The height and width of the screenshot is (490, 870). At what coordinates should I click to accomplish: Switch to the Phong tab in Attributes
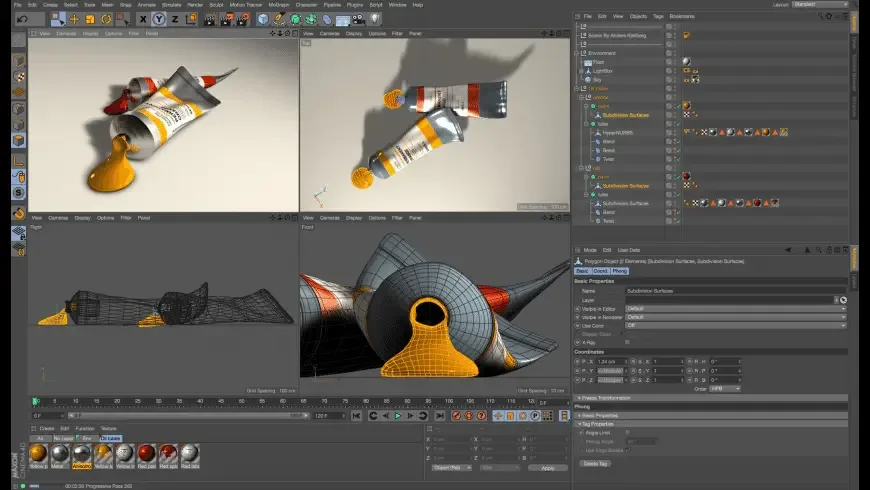tap(619, 271)
